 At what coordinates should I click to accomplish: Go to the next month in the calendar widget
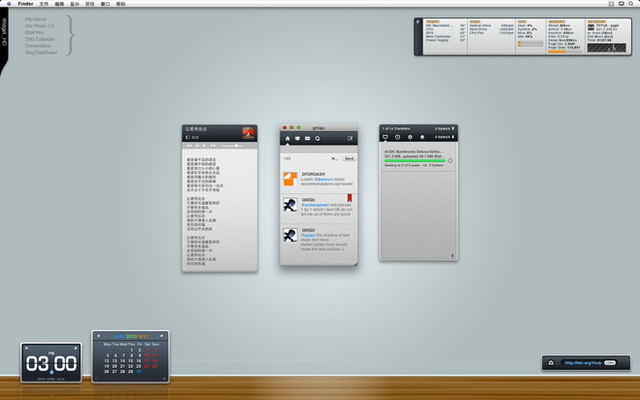tap(162, 336)
